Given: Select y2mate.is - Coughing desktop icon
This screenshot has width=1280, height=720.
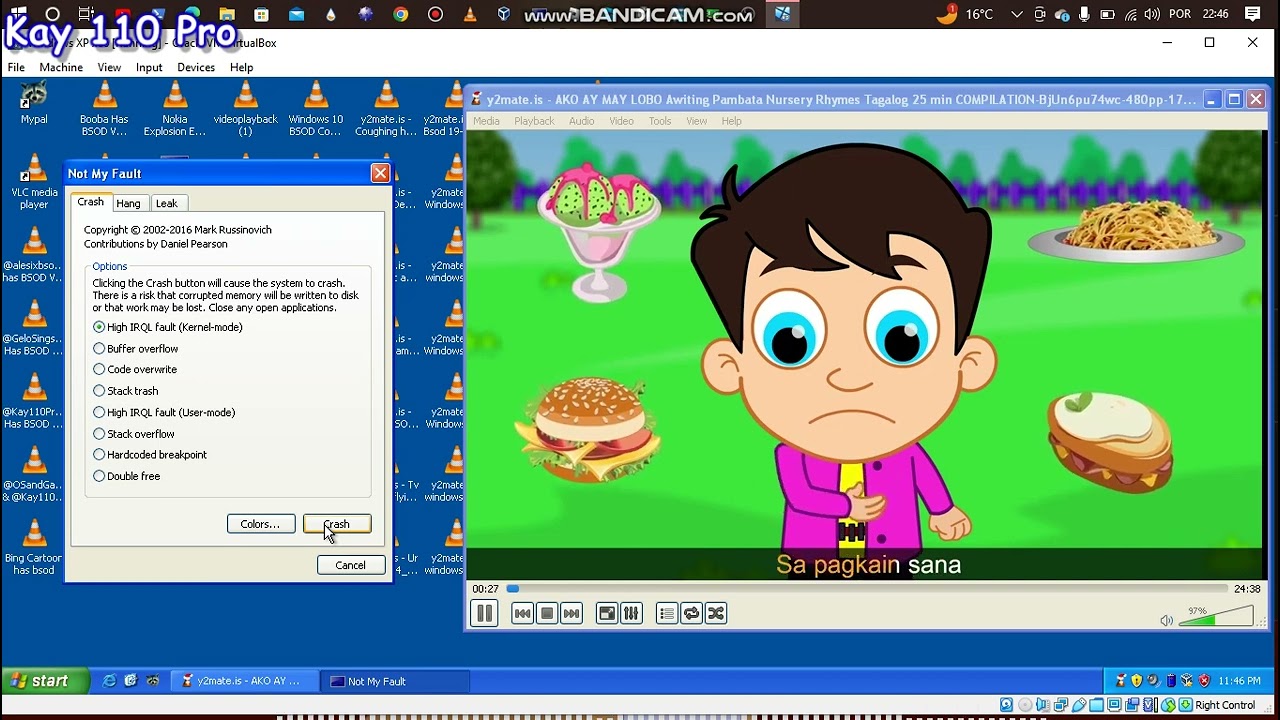Looking at the screenshot, I should [386, 108].
